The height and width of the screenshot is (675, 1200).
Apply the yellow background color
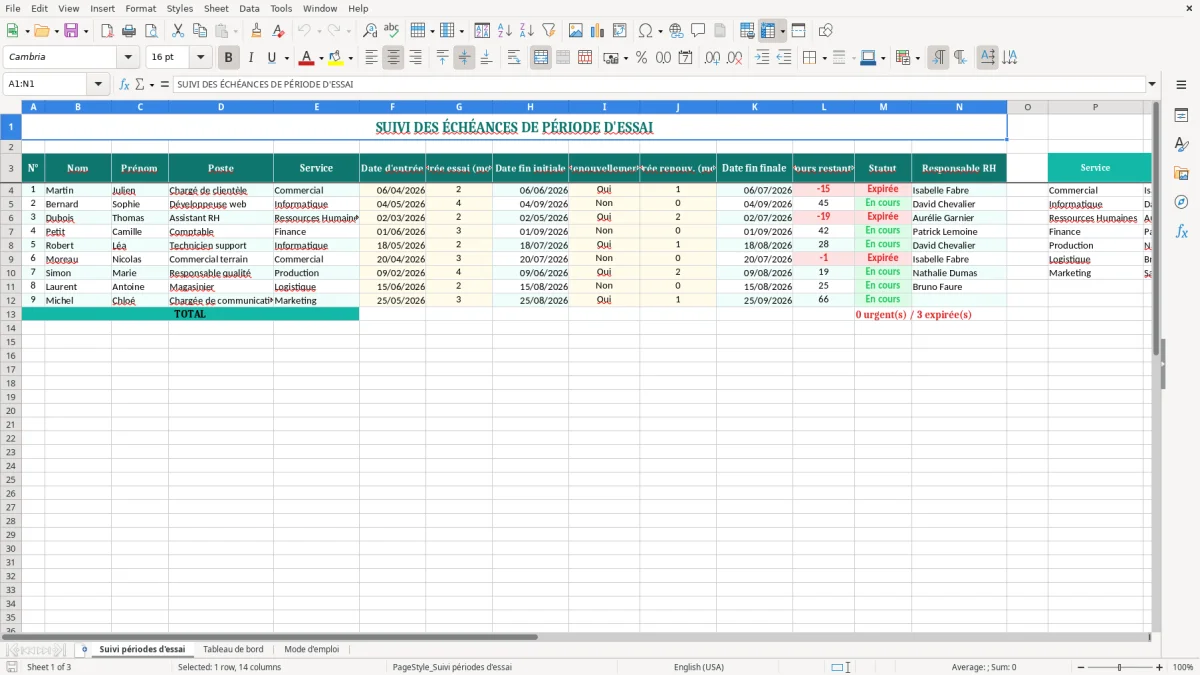coord(336,58)
